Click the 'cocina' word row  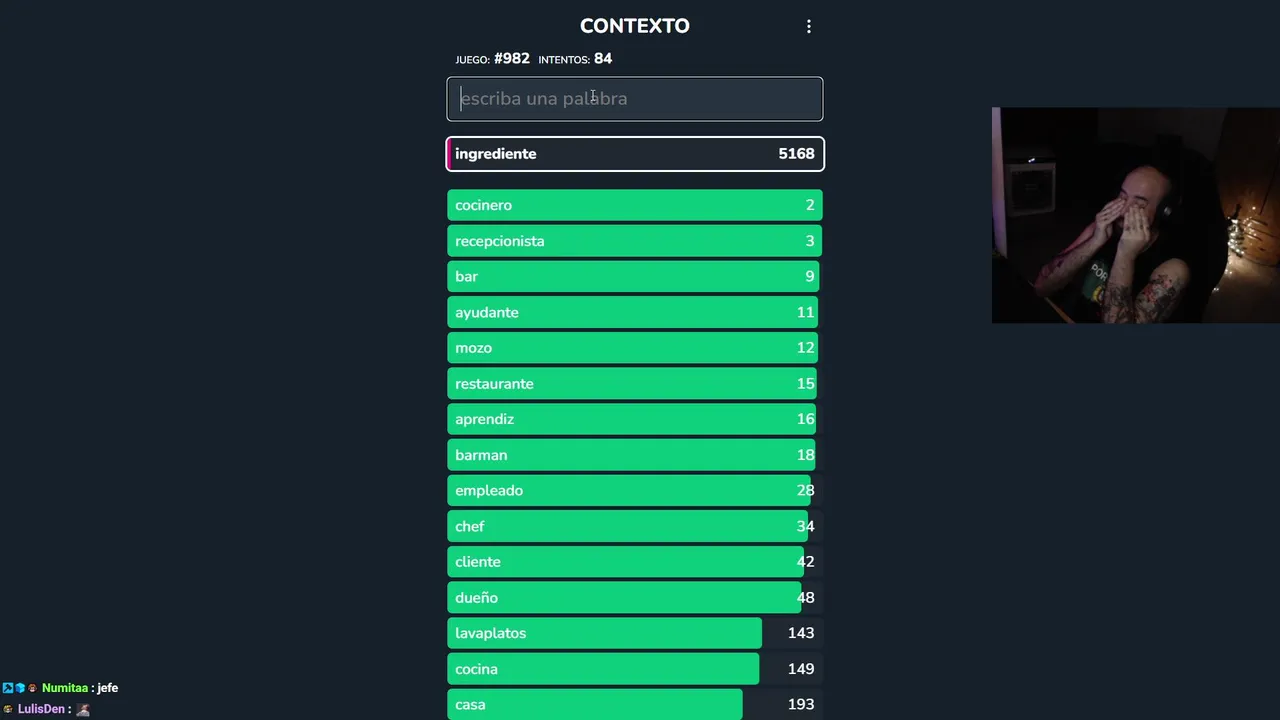click(635, 669)
